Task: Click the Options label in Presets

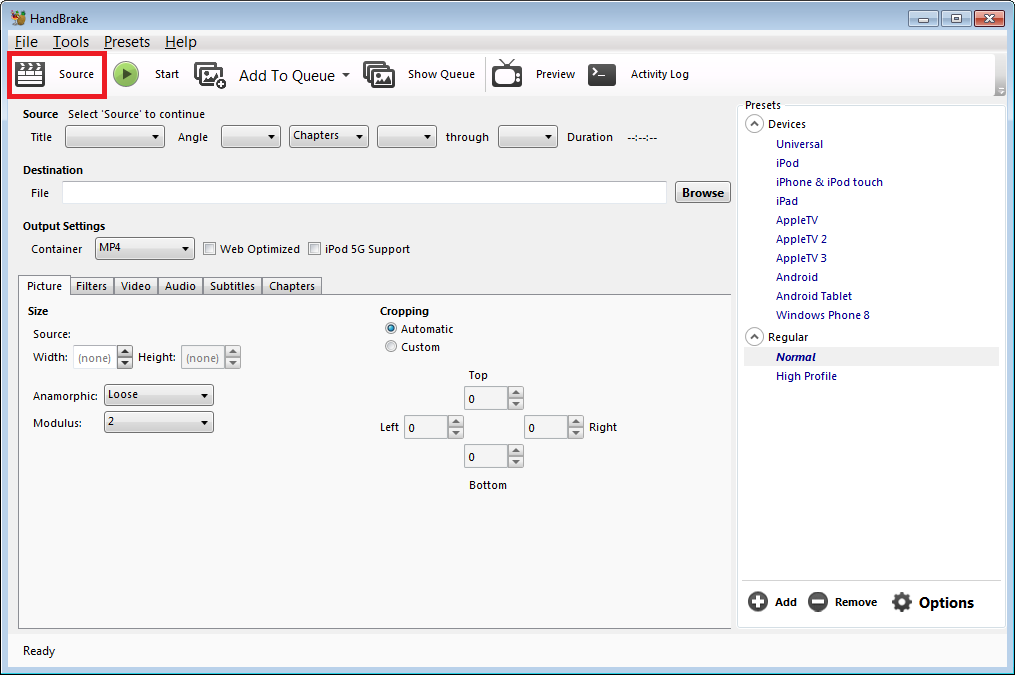Action: pyautogui.click(x=946, y=603)
